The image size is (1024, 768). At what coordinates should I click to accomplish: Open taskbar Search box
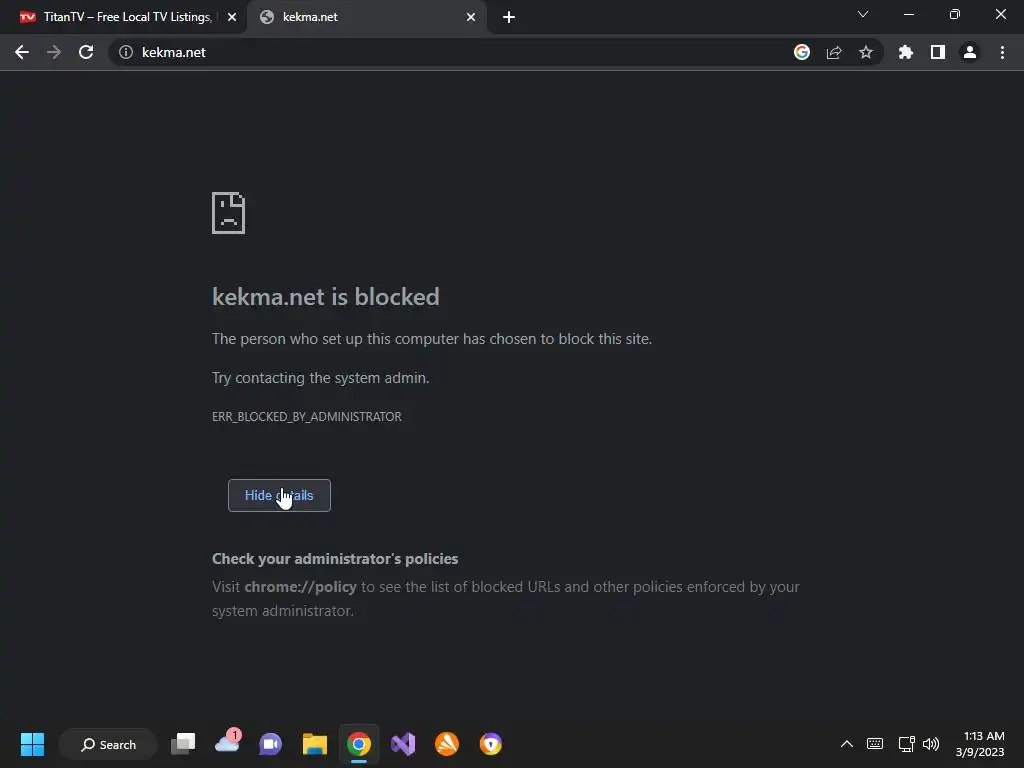[108, 744]
